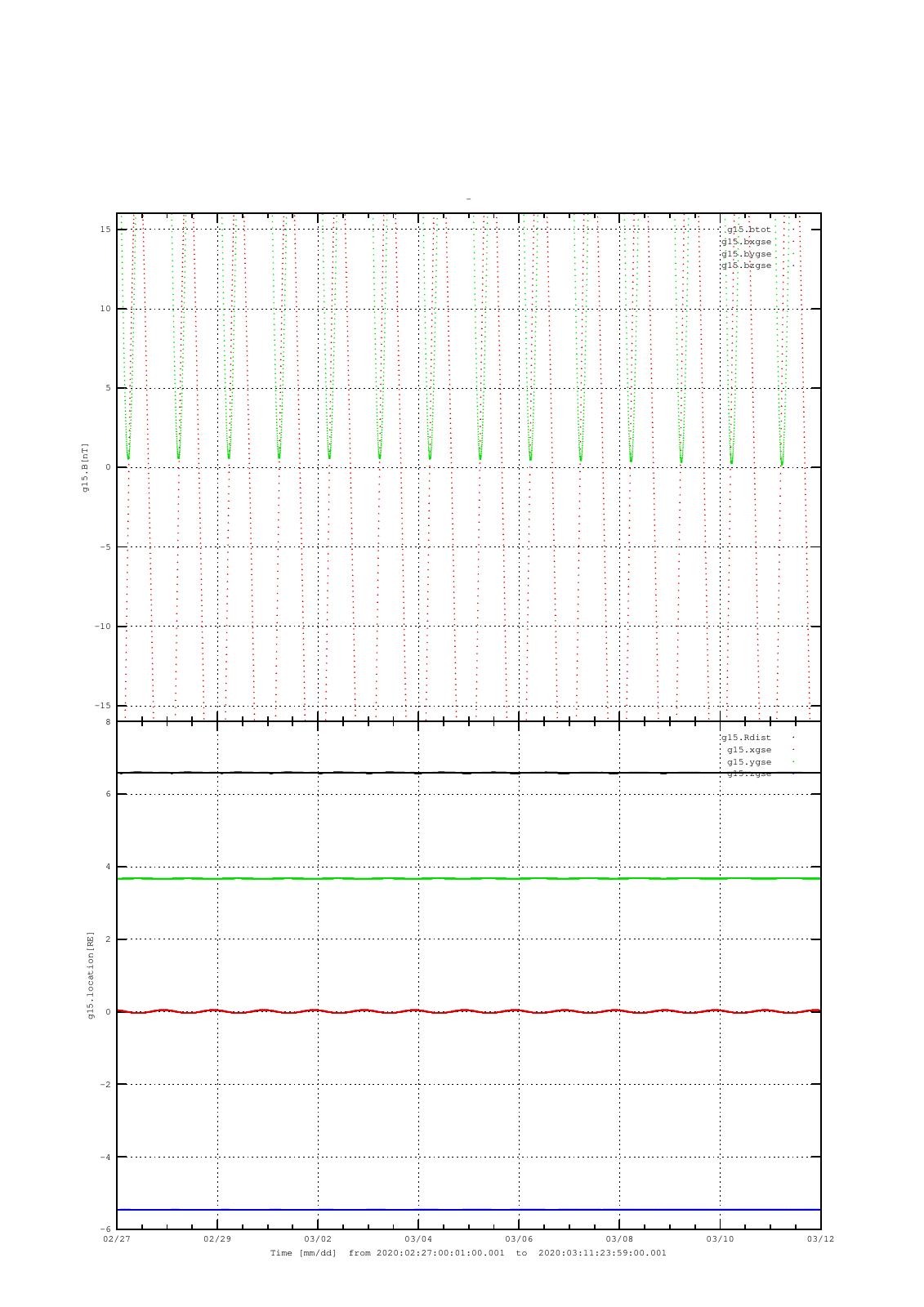Click the 8 tick on the location axis
Viewport: 924px width, 1307px height.
click(108, 722)
